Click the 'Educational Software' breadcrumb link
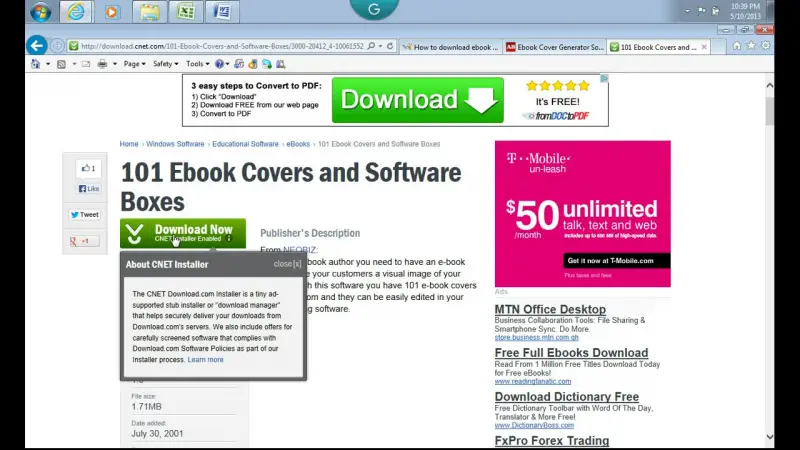The height and width of the screenshot is (450, 800). click(245, 144)
